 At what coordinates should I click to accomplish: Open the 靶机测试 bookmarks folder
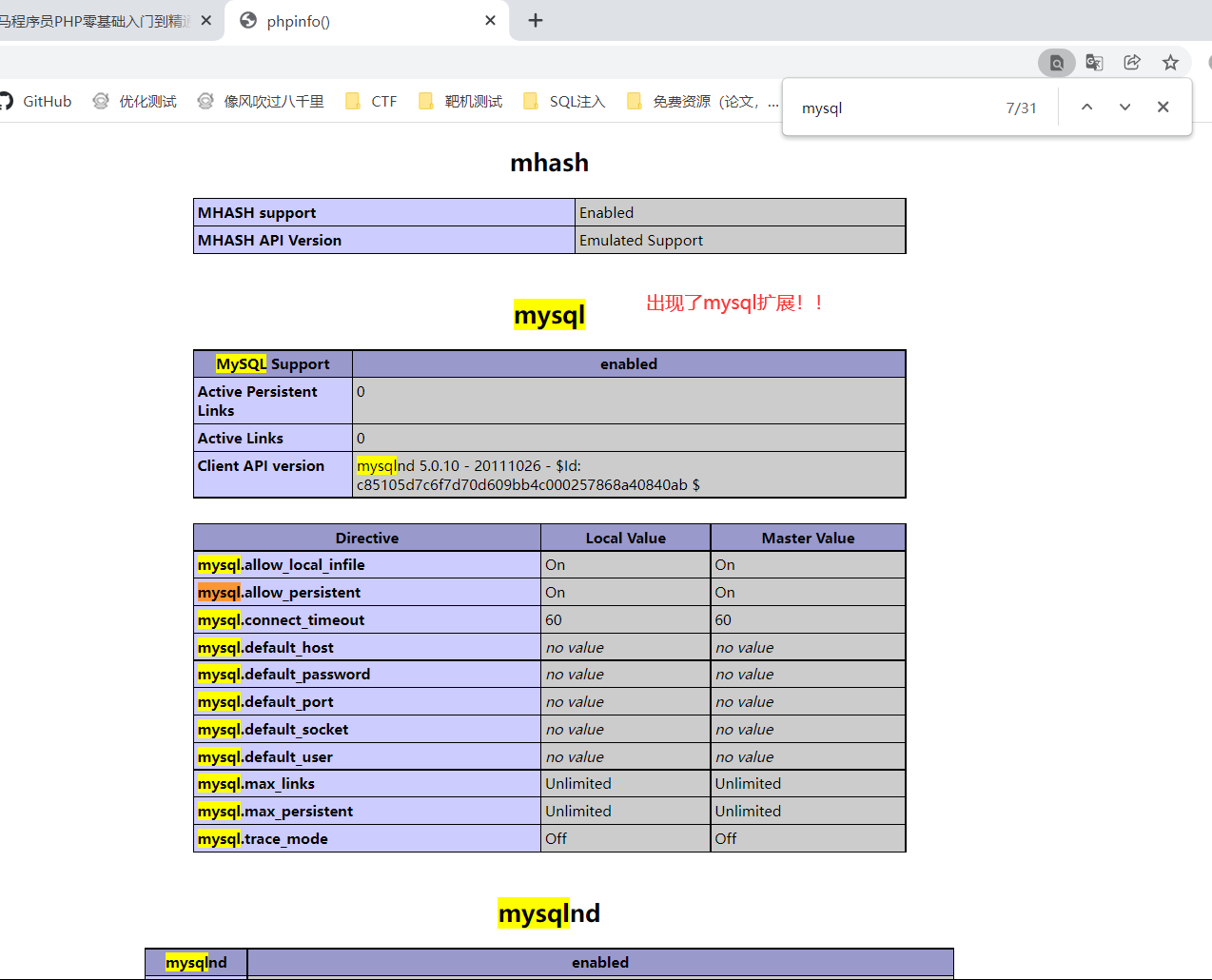tap(460, 101)
